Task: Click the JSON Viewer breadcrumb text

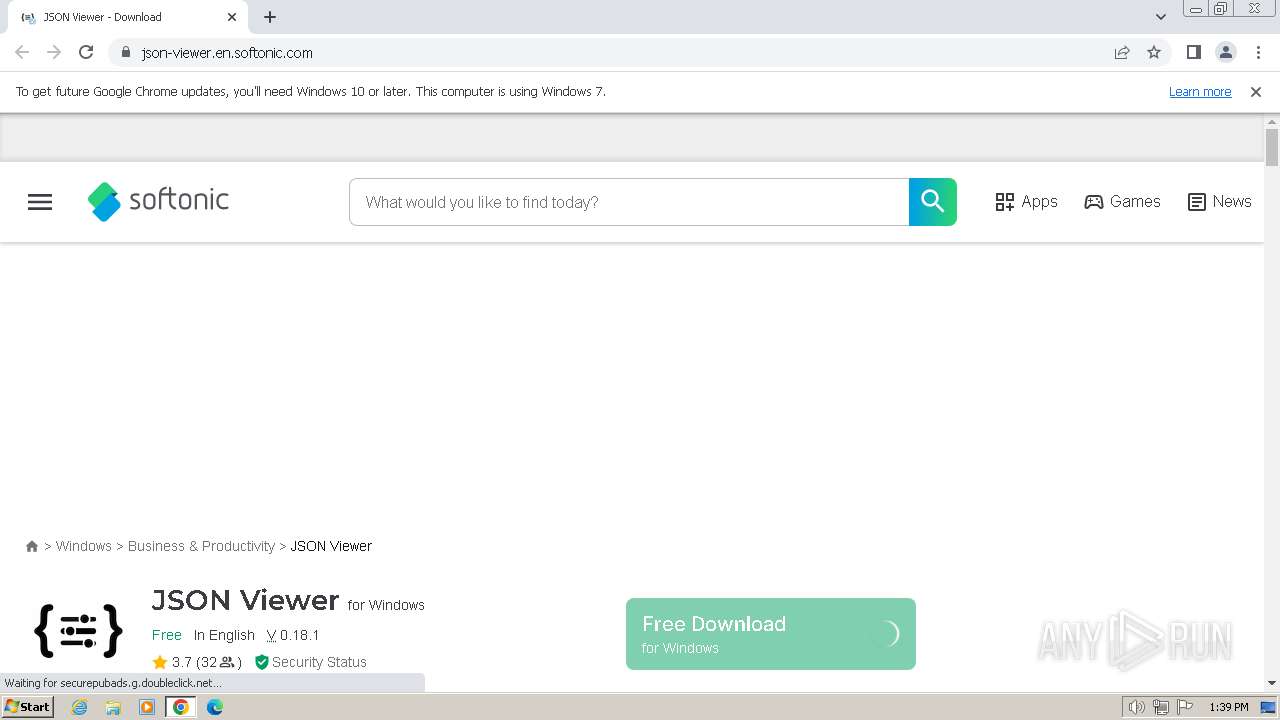Action: pos(331,546)
